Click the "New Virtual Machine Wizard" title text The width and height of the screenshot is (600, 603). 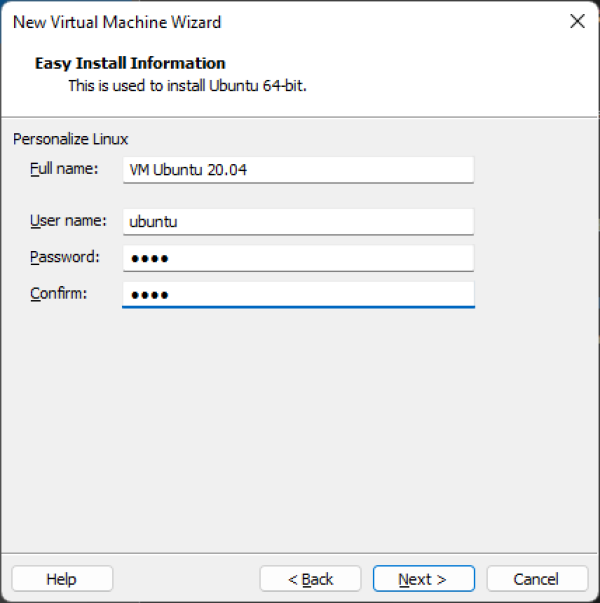117,22
